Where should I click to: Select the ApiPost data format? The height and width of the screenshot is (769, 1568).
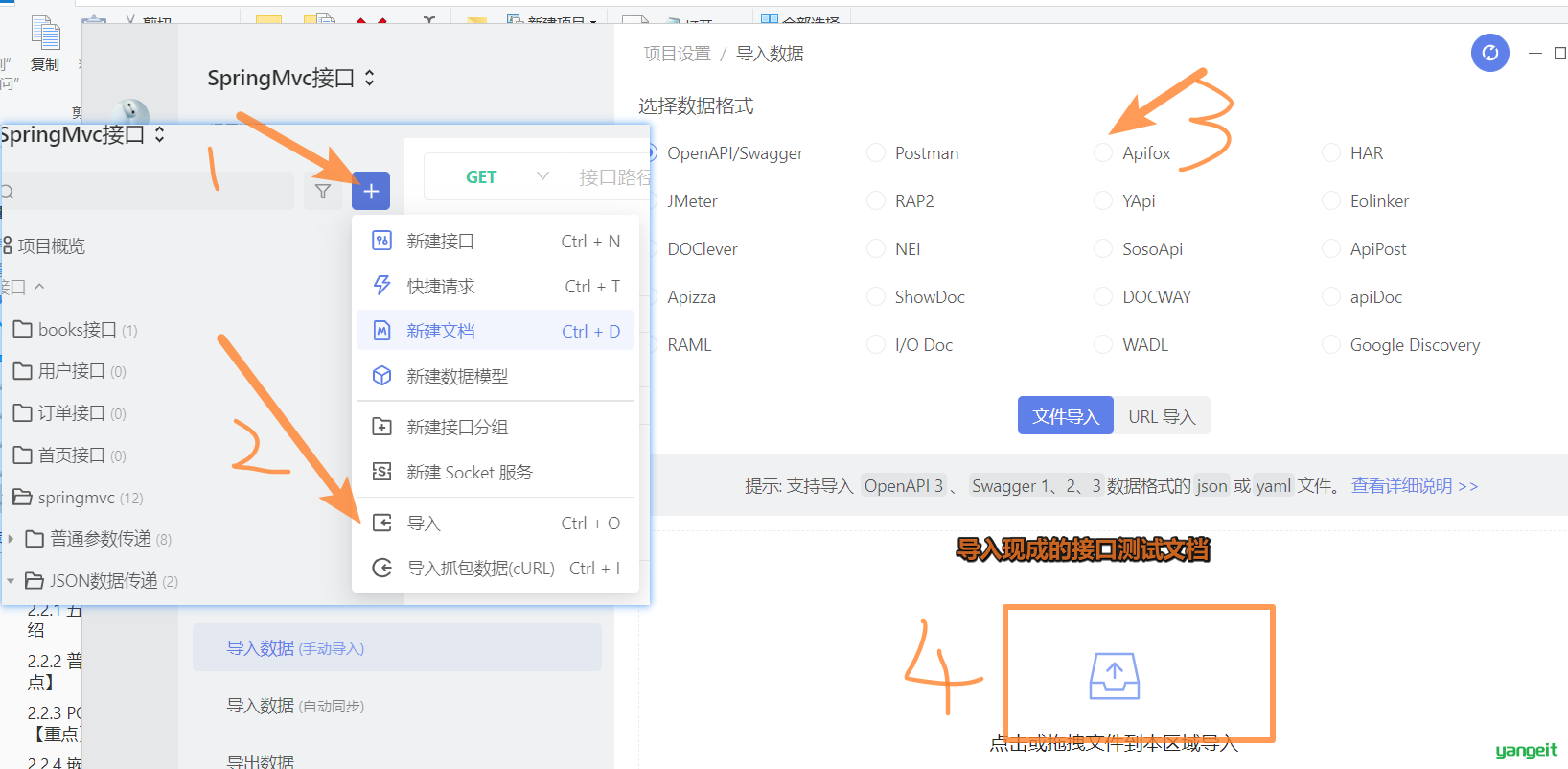[1365, 249]
